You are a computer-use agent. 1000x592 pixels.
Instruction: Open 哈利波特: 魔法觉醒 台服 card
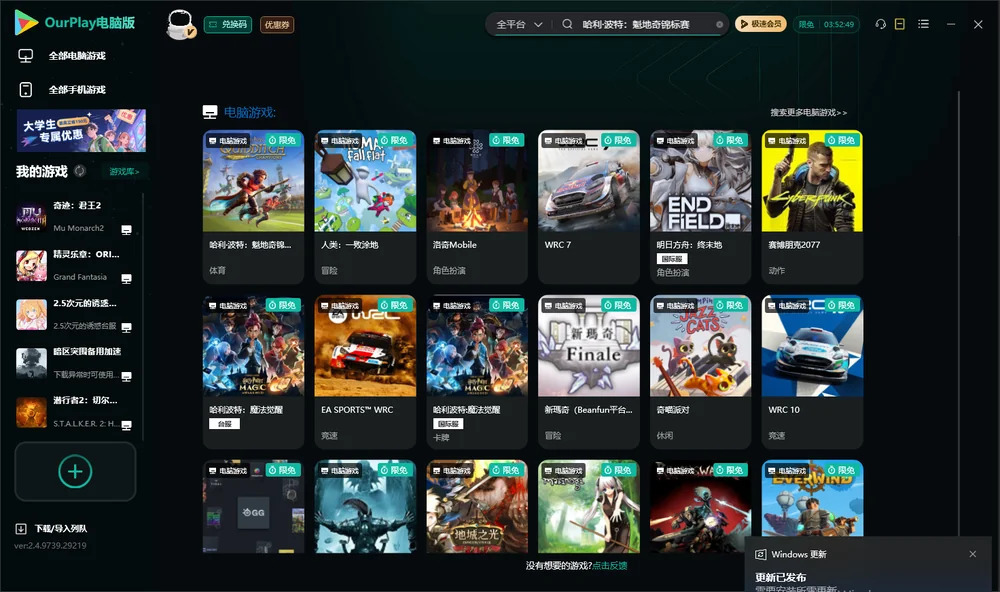point(253,372)
